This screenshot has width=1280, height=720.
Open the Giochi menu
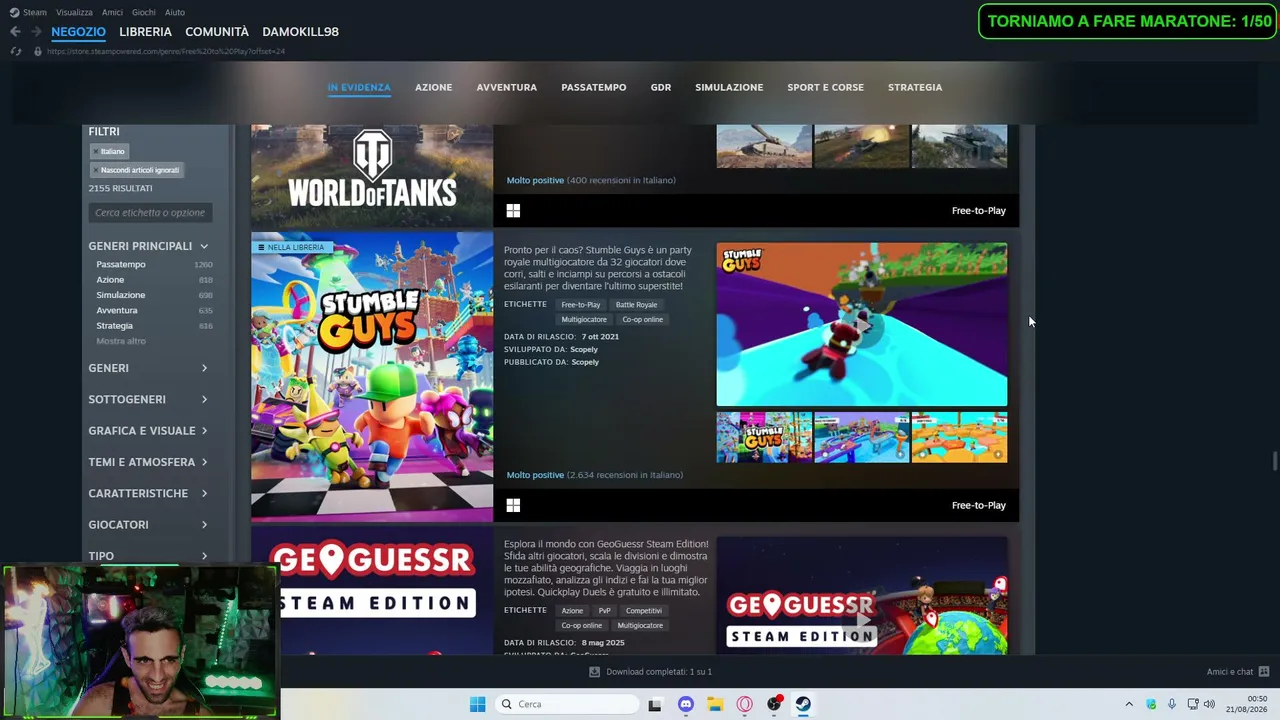(x=144, y=13)
